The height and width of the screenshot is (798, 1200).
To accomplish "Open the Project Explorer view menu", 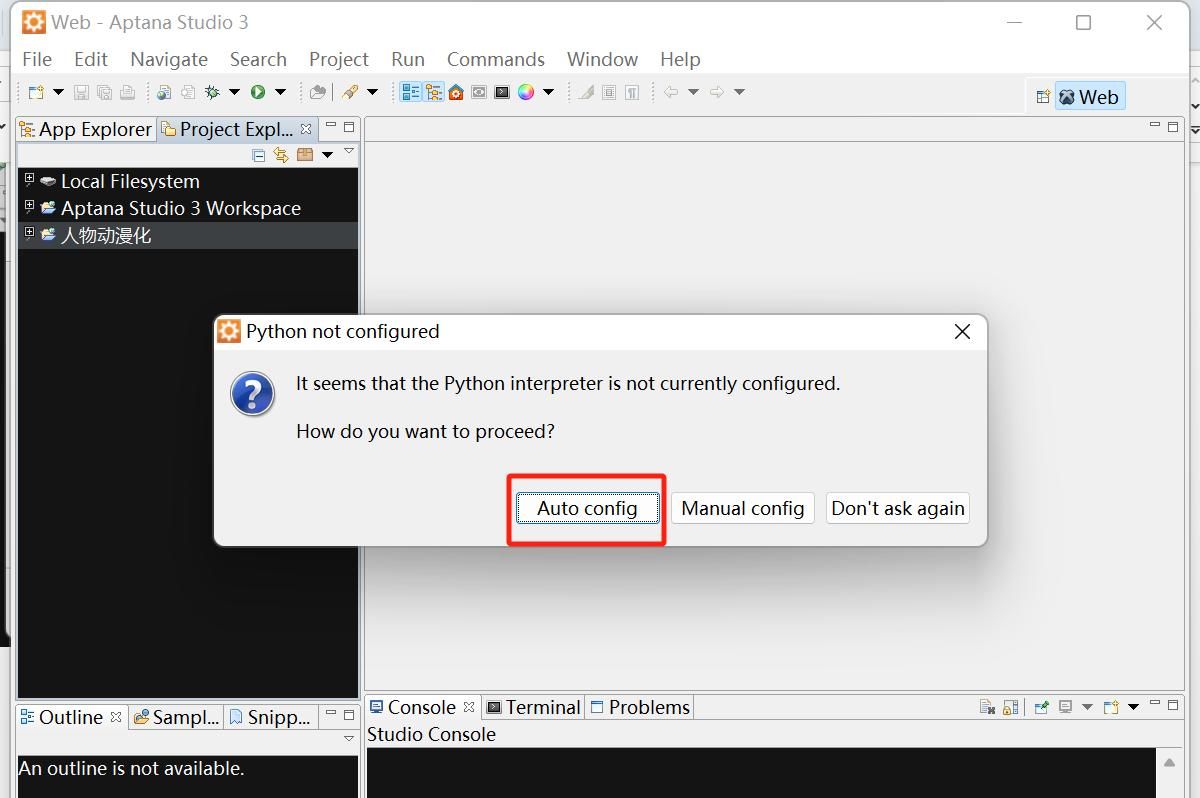I will (x=348, y=152).
